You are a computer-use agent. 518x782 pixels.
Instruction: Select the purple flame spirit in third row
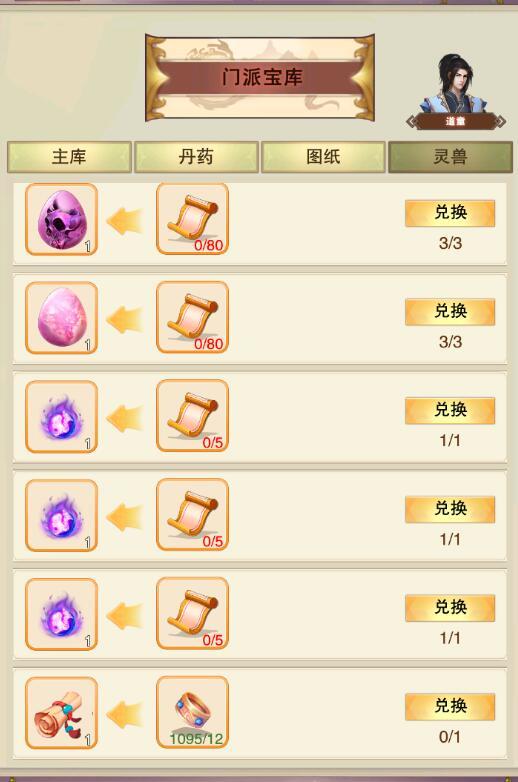[61, 416]
